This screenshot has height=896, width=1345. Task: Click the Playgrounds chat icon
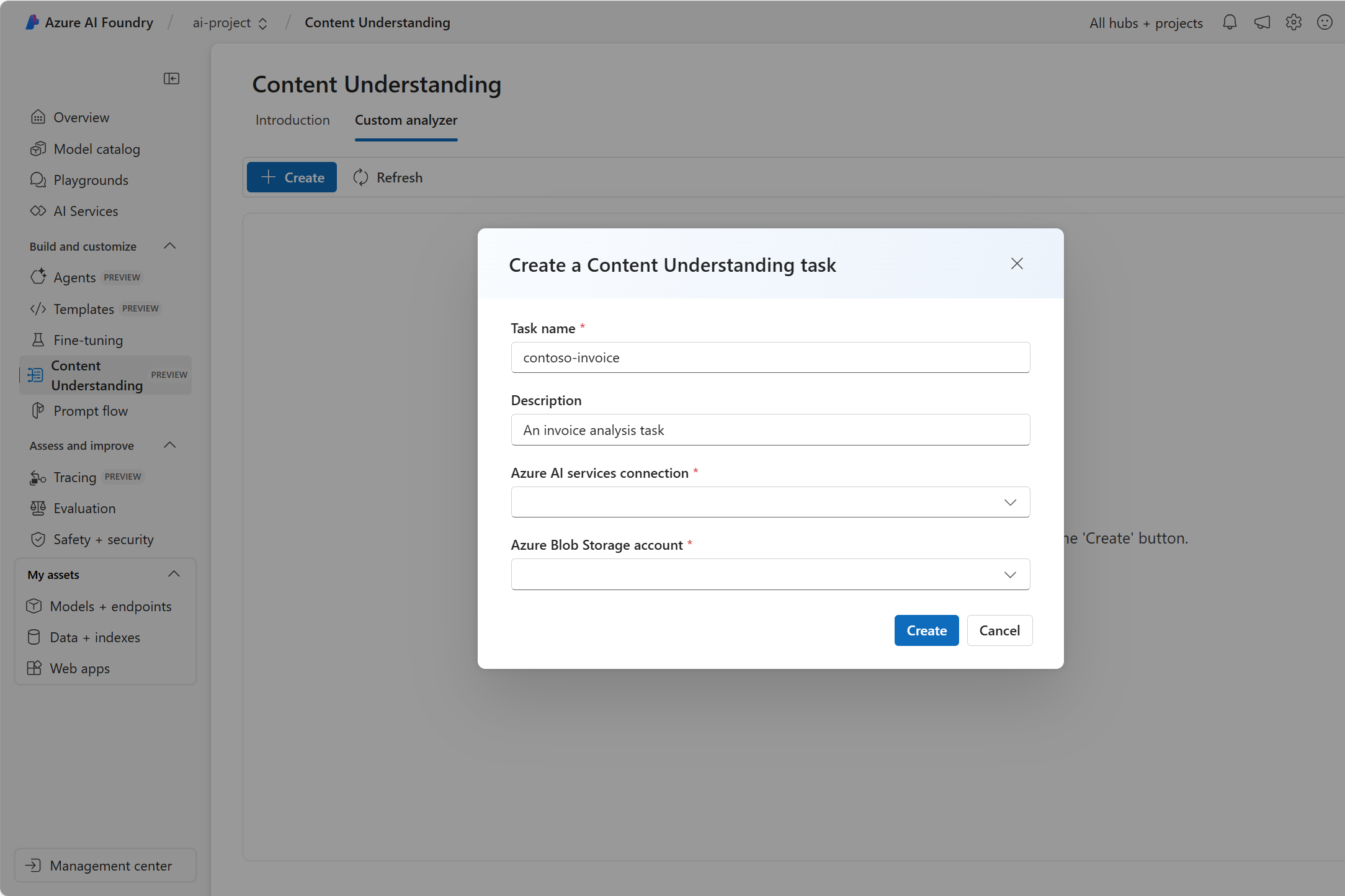pos(38,180)
